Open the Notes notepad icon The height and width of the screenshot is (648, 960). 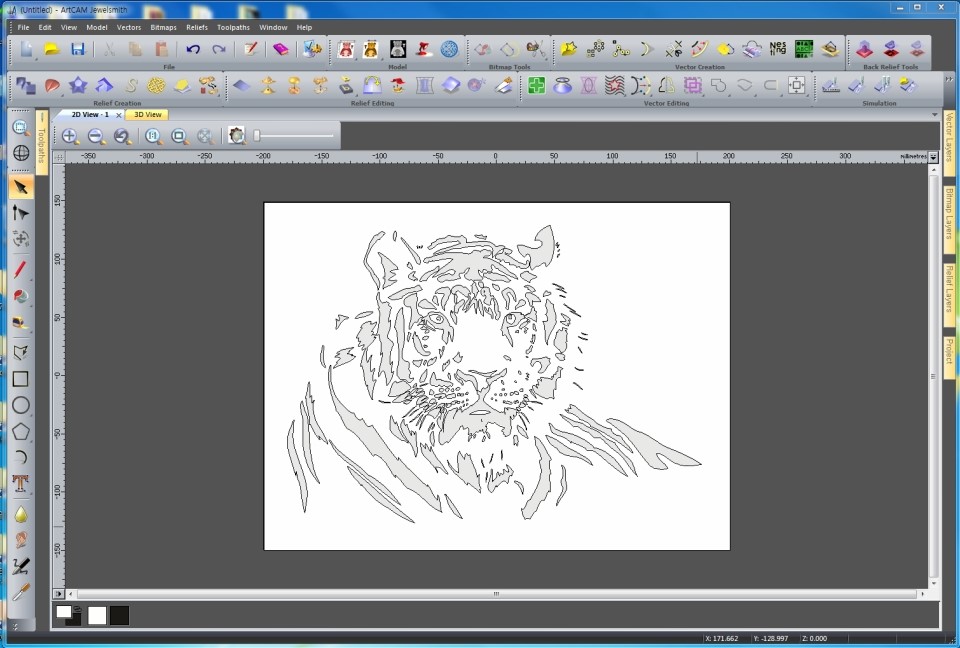(250, 49)
